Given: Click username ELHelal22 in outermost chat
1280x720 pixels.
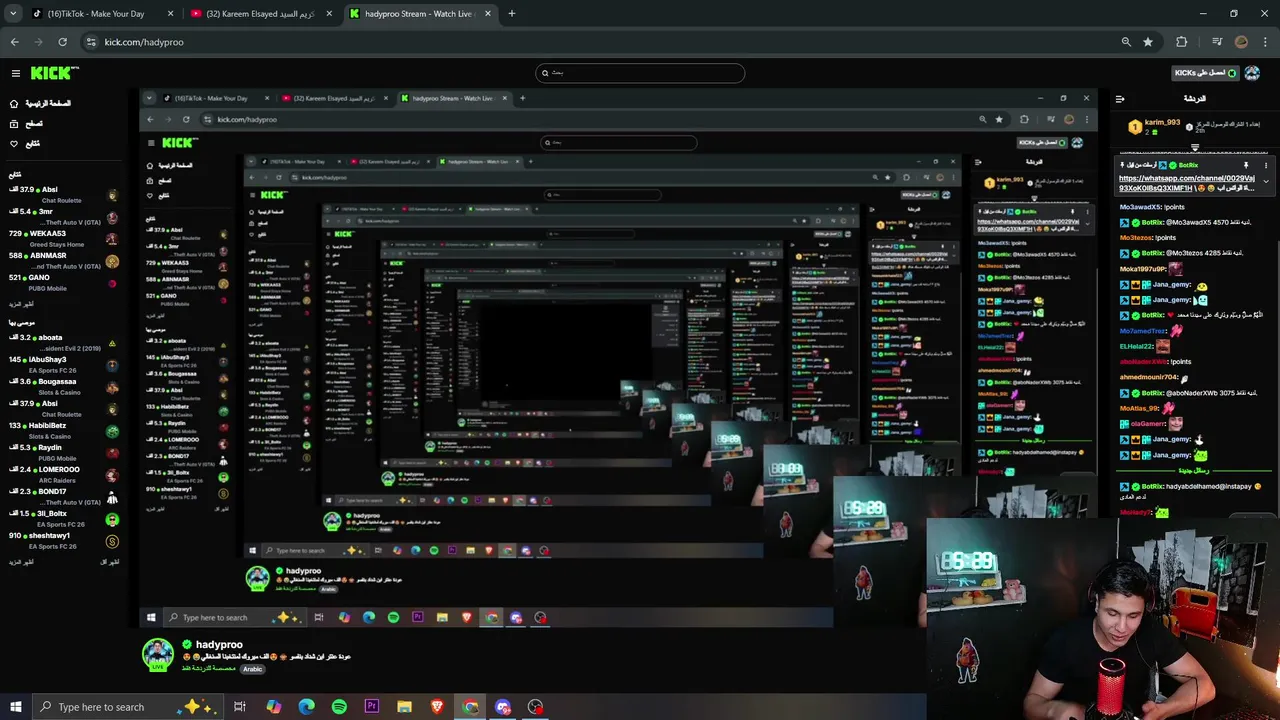Looking at the screenshot, I should [1137, 347].
